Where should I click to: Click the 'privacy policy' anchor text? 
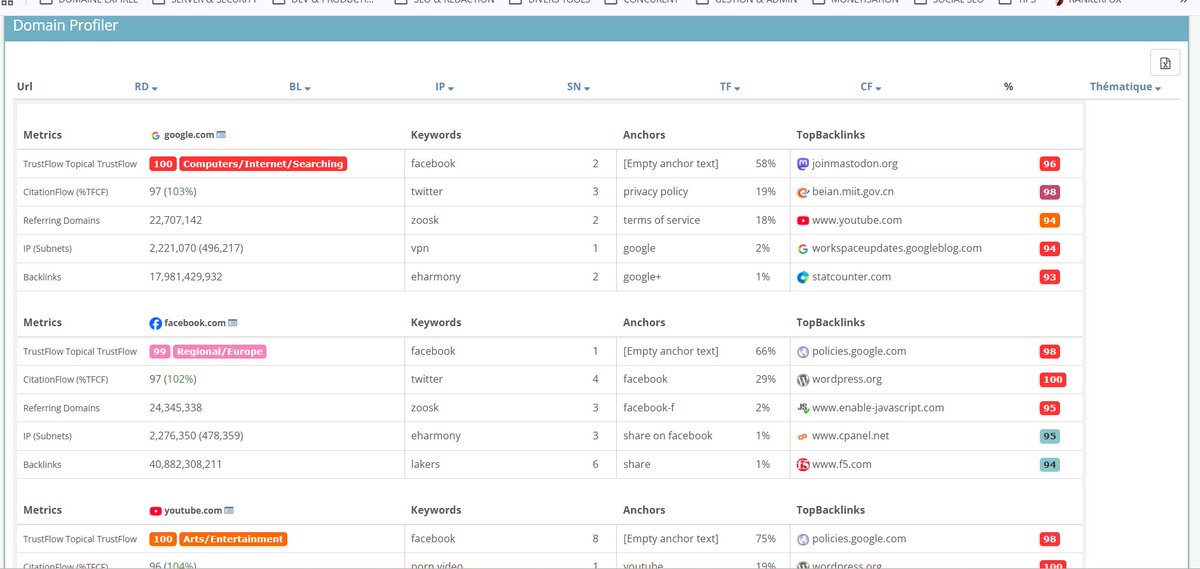tap(656, 192)
